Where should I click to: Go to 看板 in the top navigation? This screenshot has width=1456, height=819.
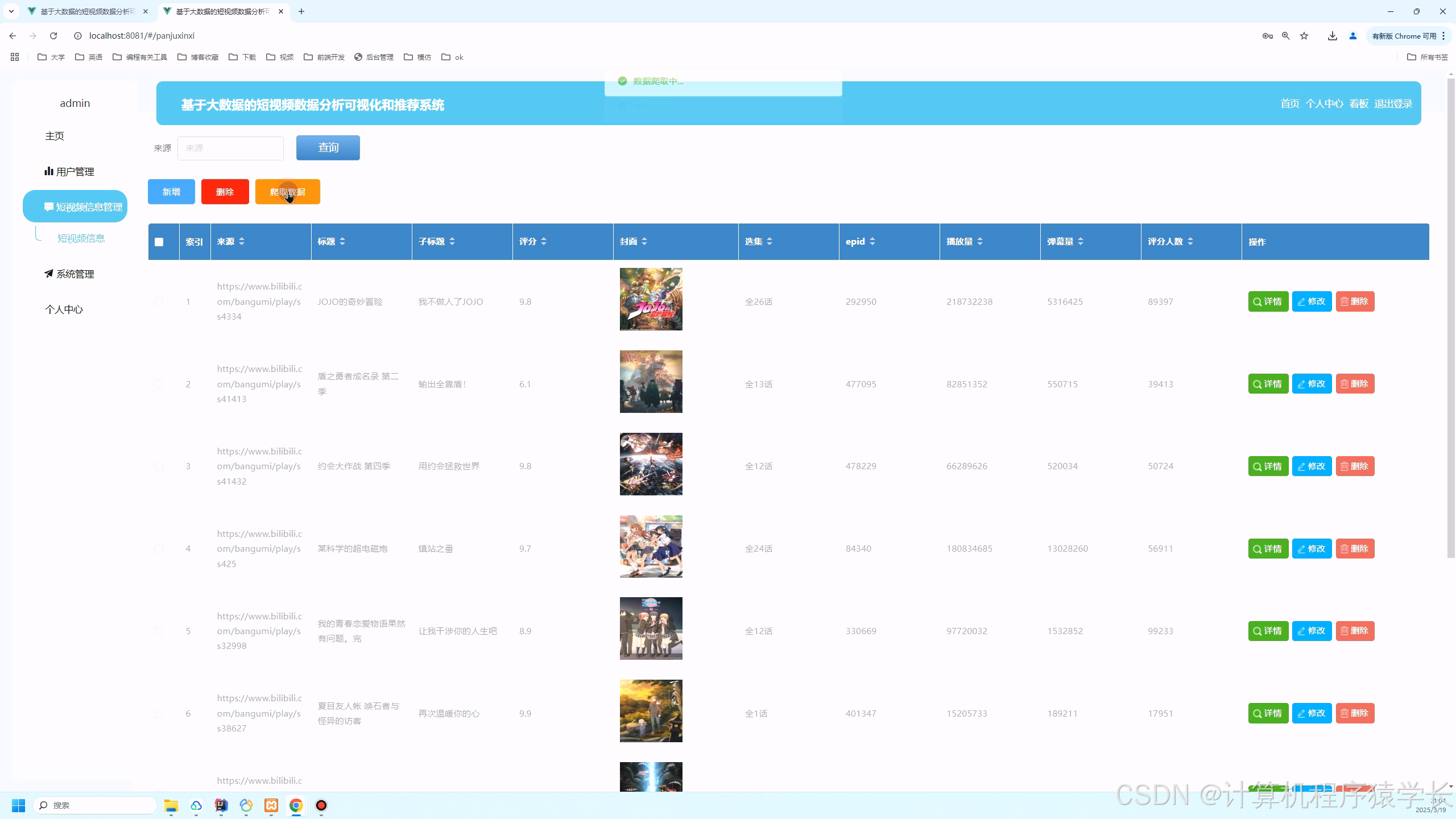pyautogui.click(x=1358, y=104)
